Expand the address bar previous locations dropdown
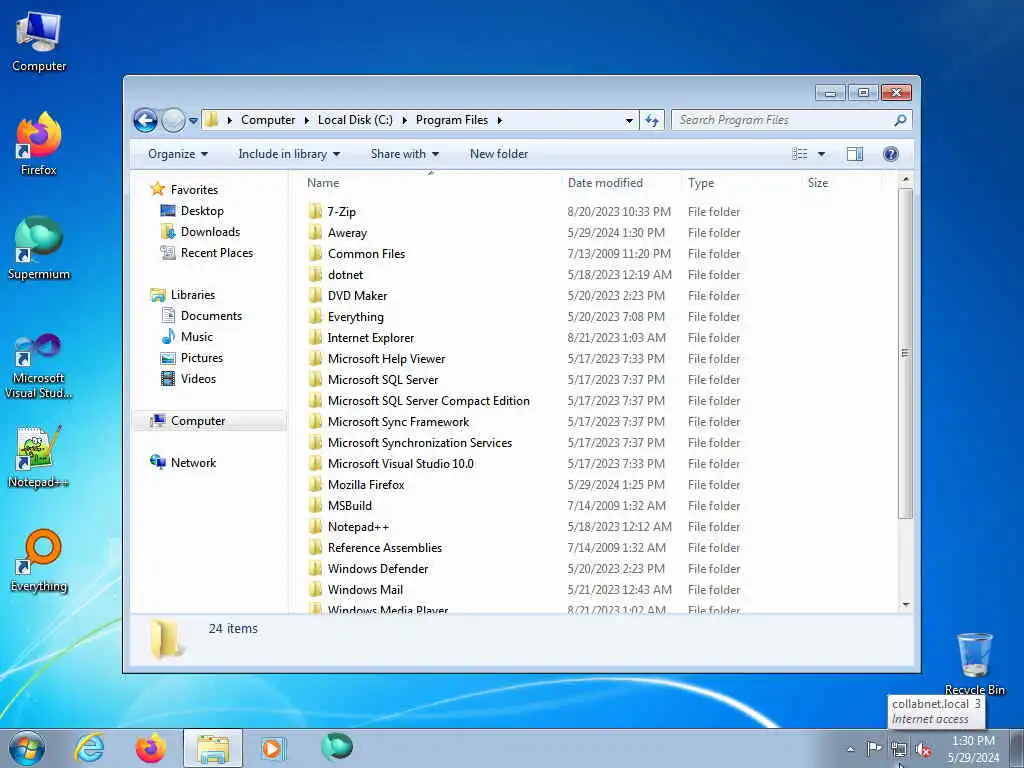The width and height of the screenshot is (1024, 768). [x=629, y=120]
